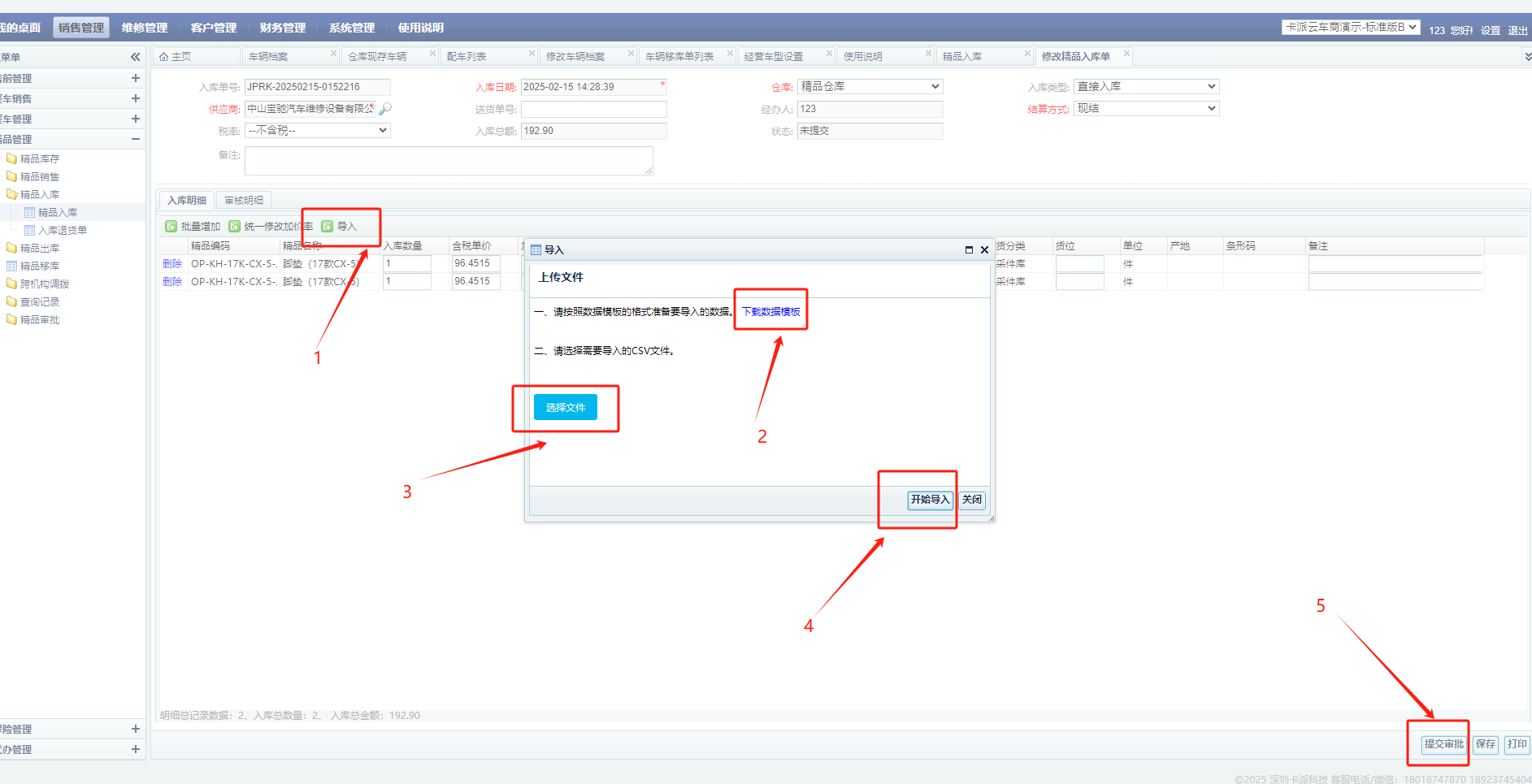Click the 统一修改加价率 toolbar icon

coord(234,227)
